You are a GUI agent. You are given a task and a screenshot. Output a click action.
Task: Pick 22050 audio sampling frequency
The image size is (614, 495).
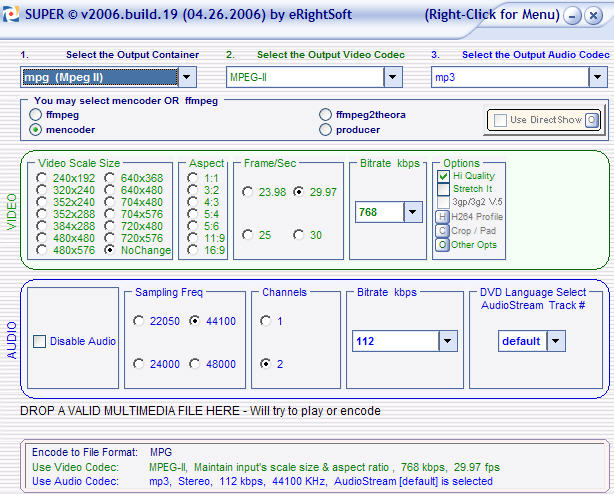[x=139, y=321]
